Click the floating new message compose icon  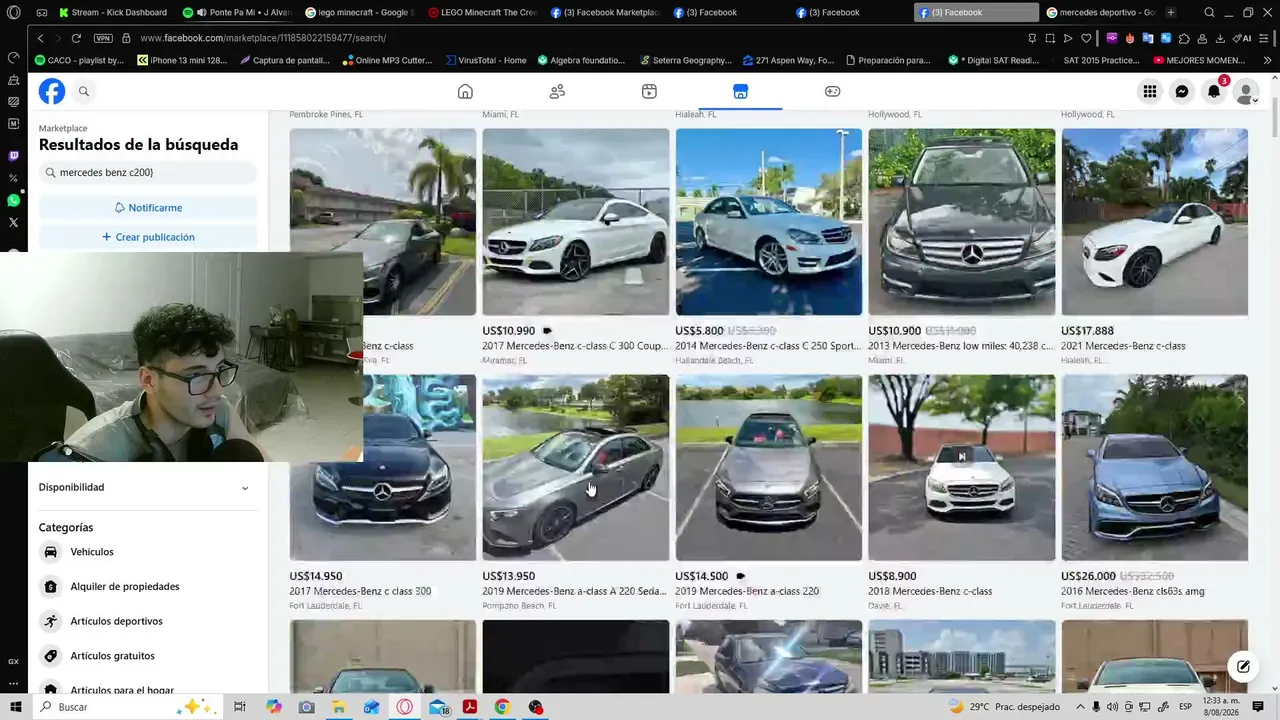click(x=1243, y=667)
